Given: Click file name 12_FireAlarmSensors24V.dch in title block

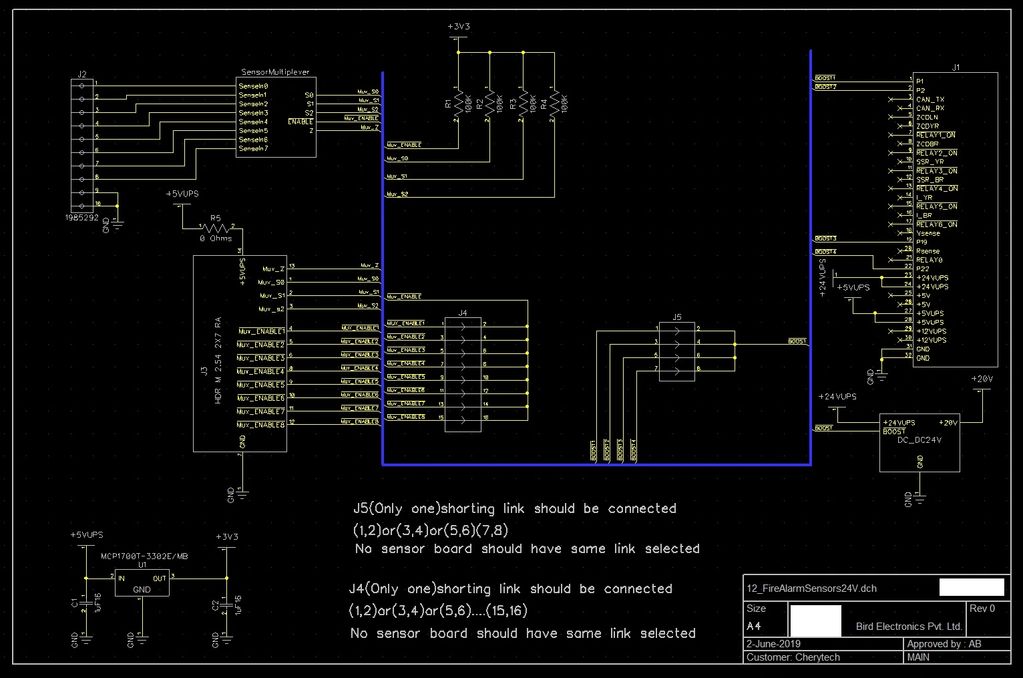Looking at the screenshot, I should click(x=812, y=589).
